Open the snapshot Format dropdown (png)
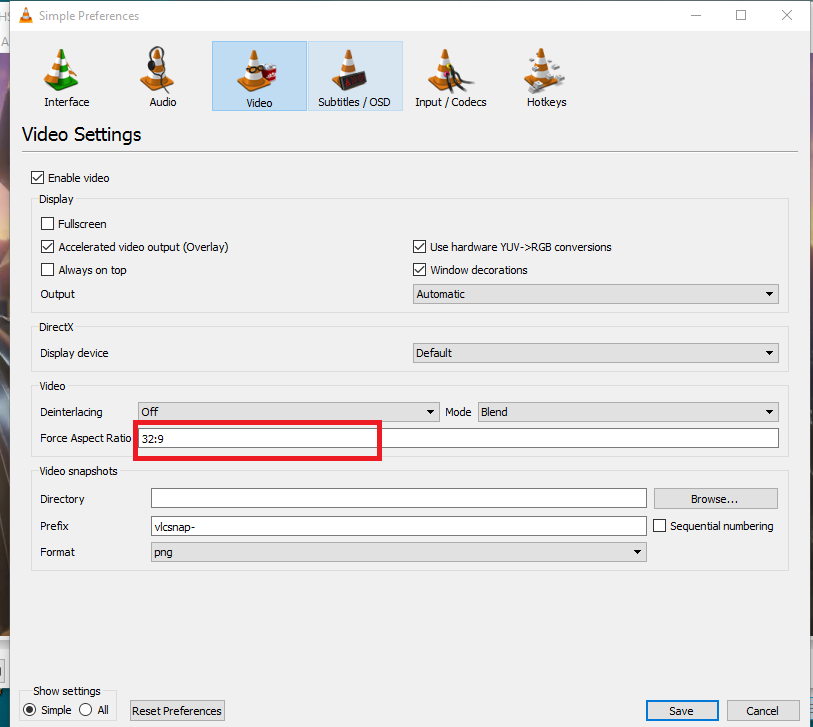This screenshot has width=813, height=727. tap(399, 552)
